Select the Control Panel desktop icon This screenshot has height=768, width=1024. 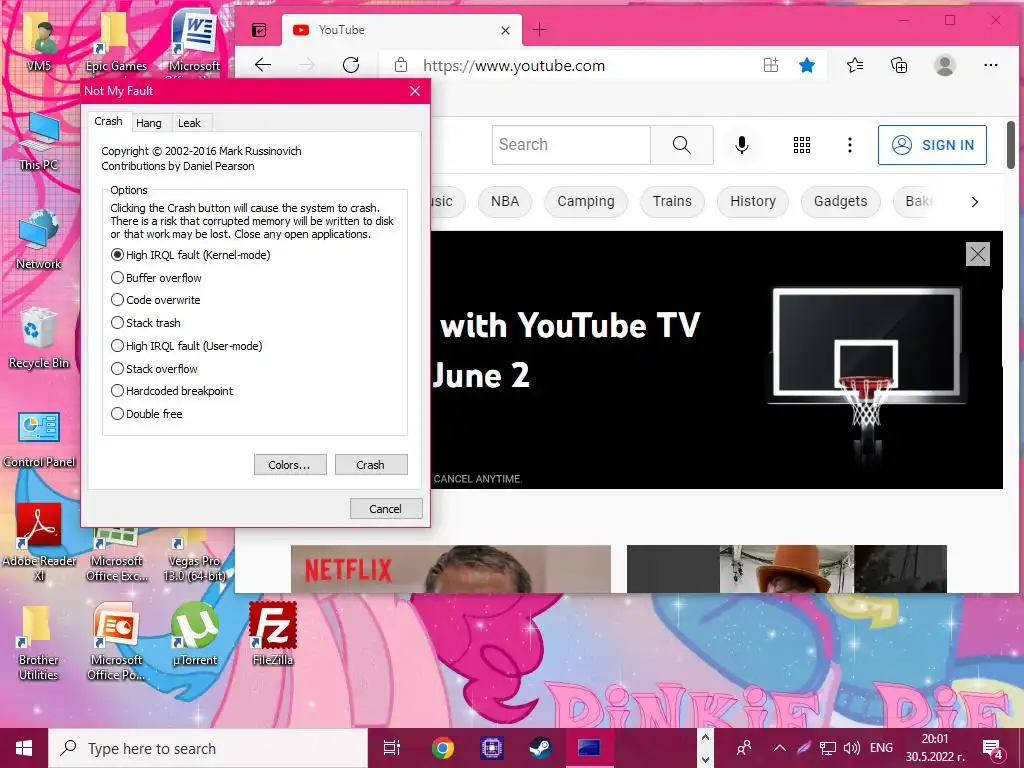tap(39, 439)
